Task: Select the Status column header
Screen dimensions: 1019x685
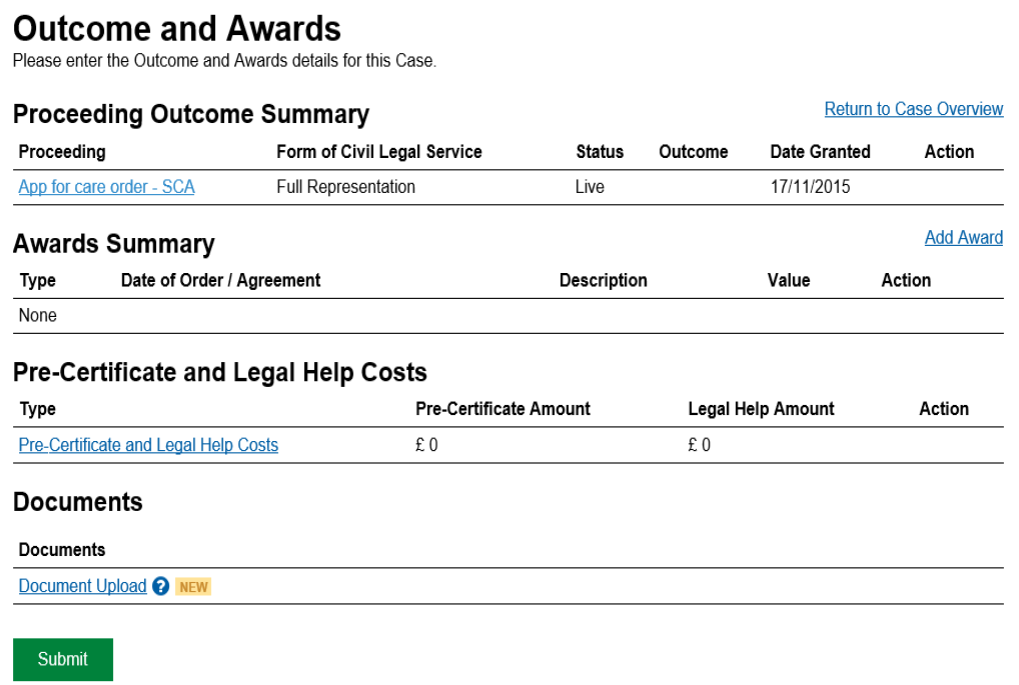Action: pos(599,152)
